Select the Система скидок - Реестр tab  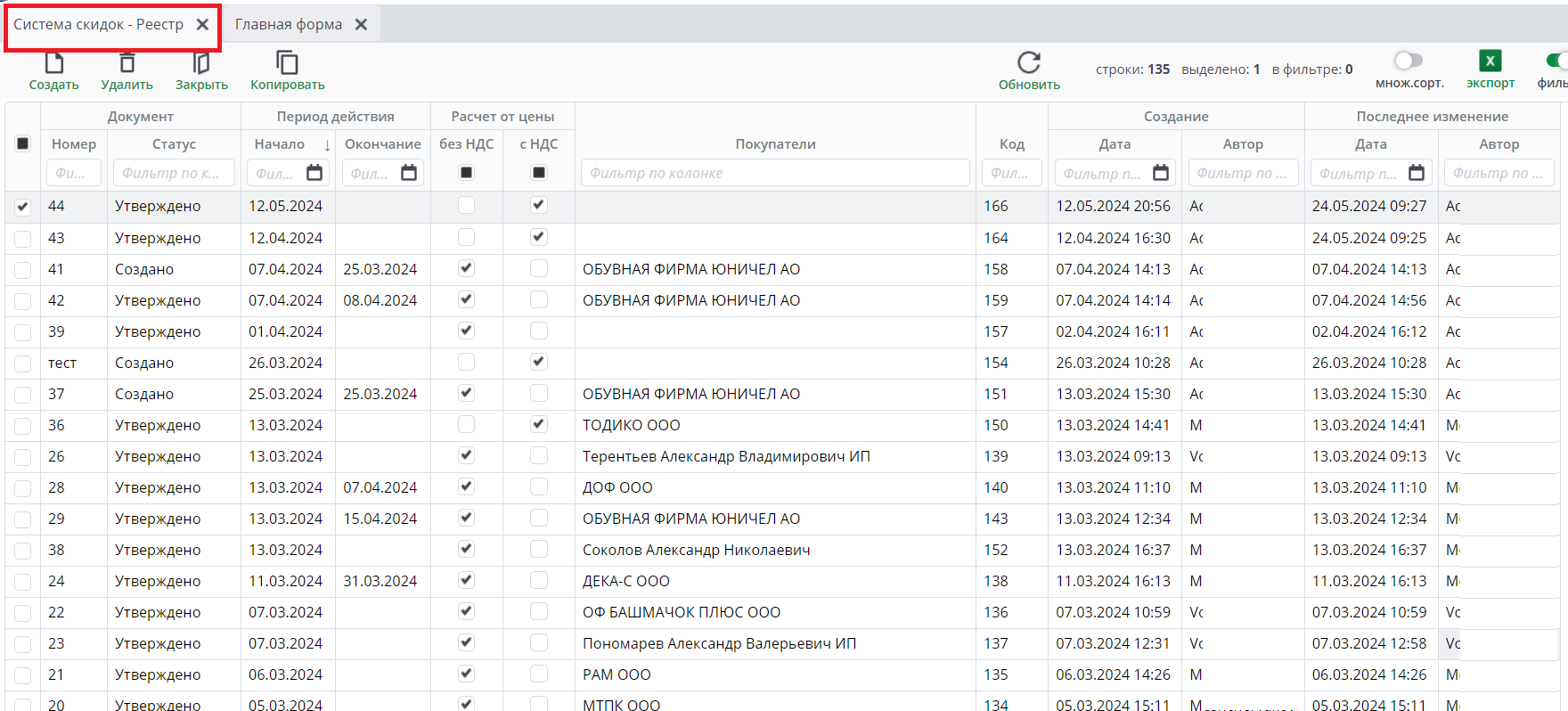pyautogui.click(x=98, y=25)
